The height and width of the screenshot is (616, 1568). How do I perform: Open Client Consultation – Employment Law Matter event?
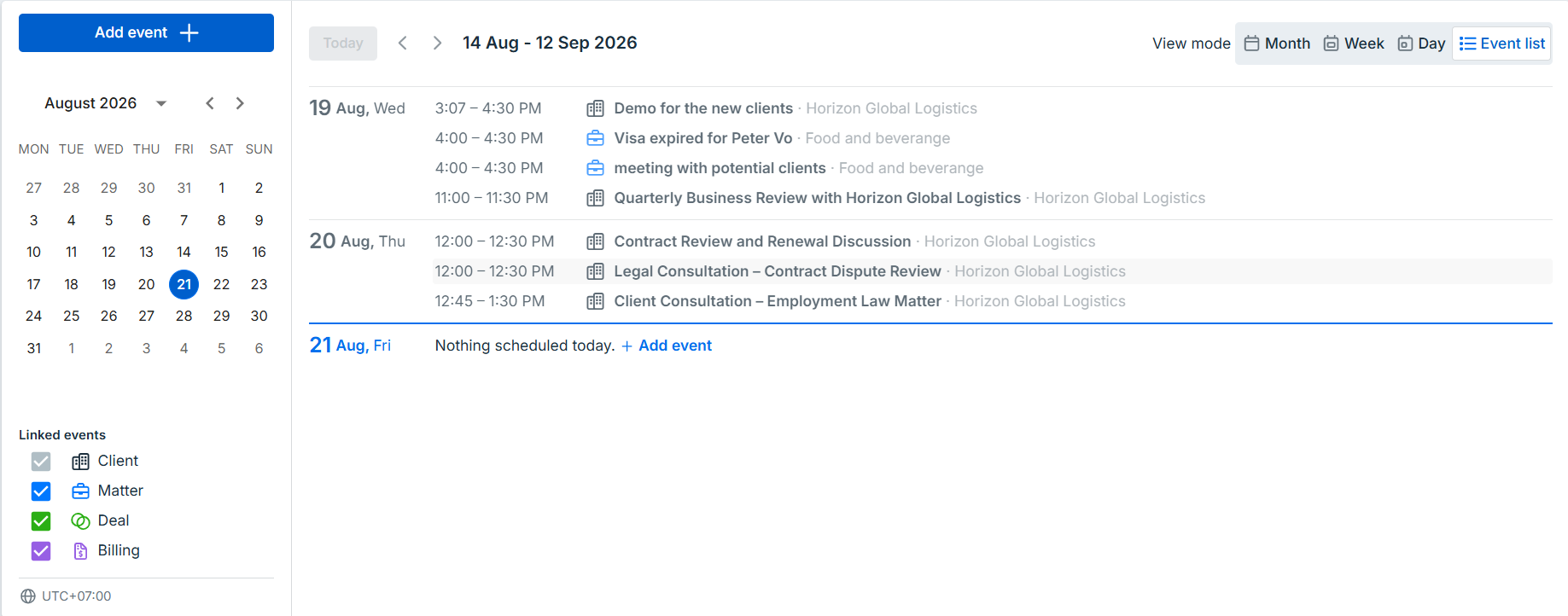point(777,301)
